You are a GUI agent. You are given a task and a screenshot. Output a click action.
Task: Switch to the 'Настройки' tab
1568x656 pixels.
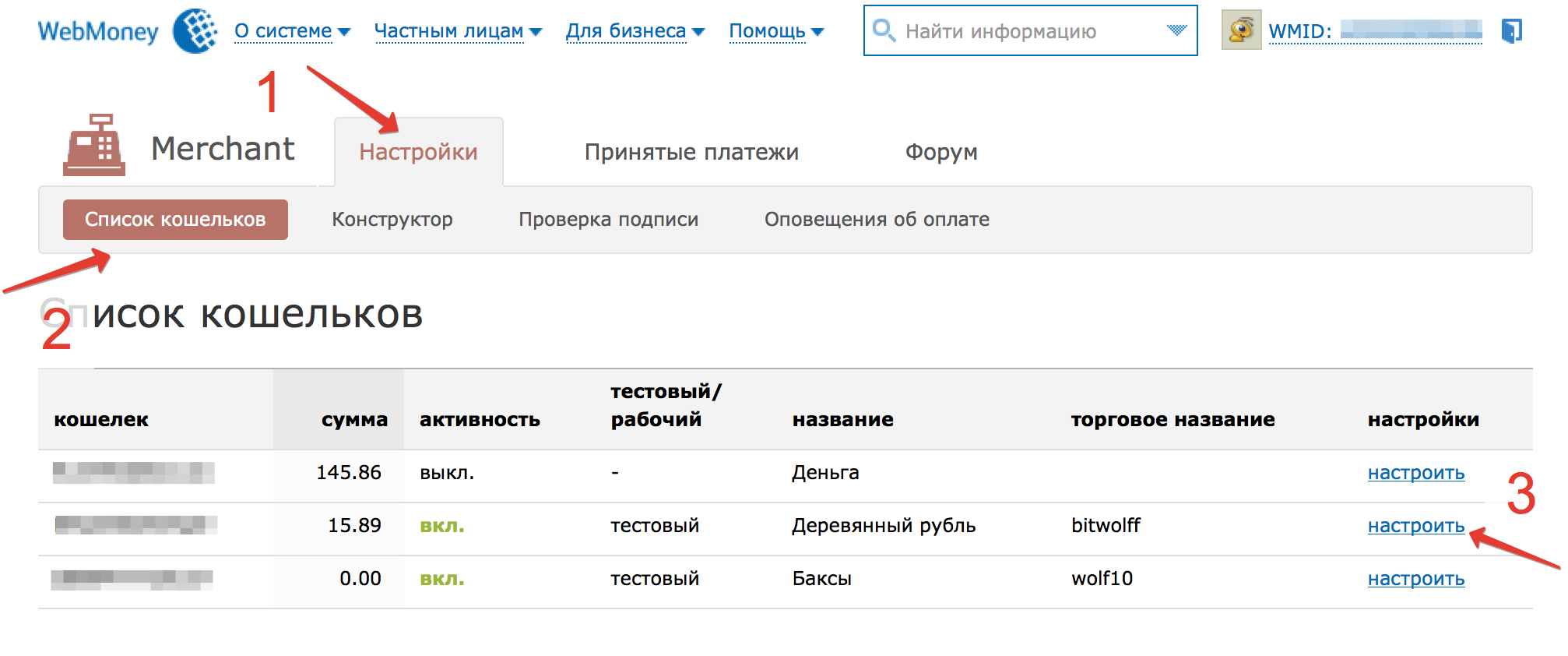[418, 152]
